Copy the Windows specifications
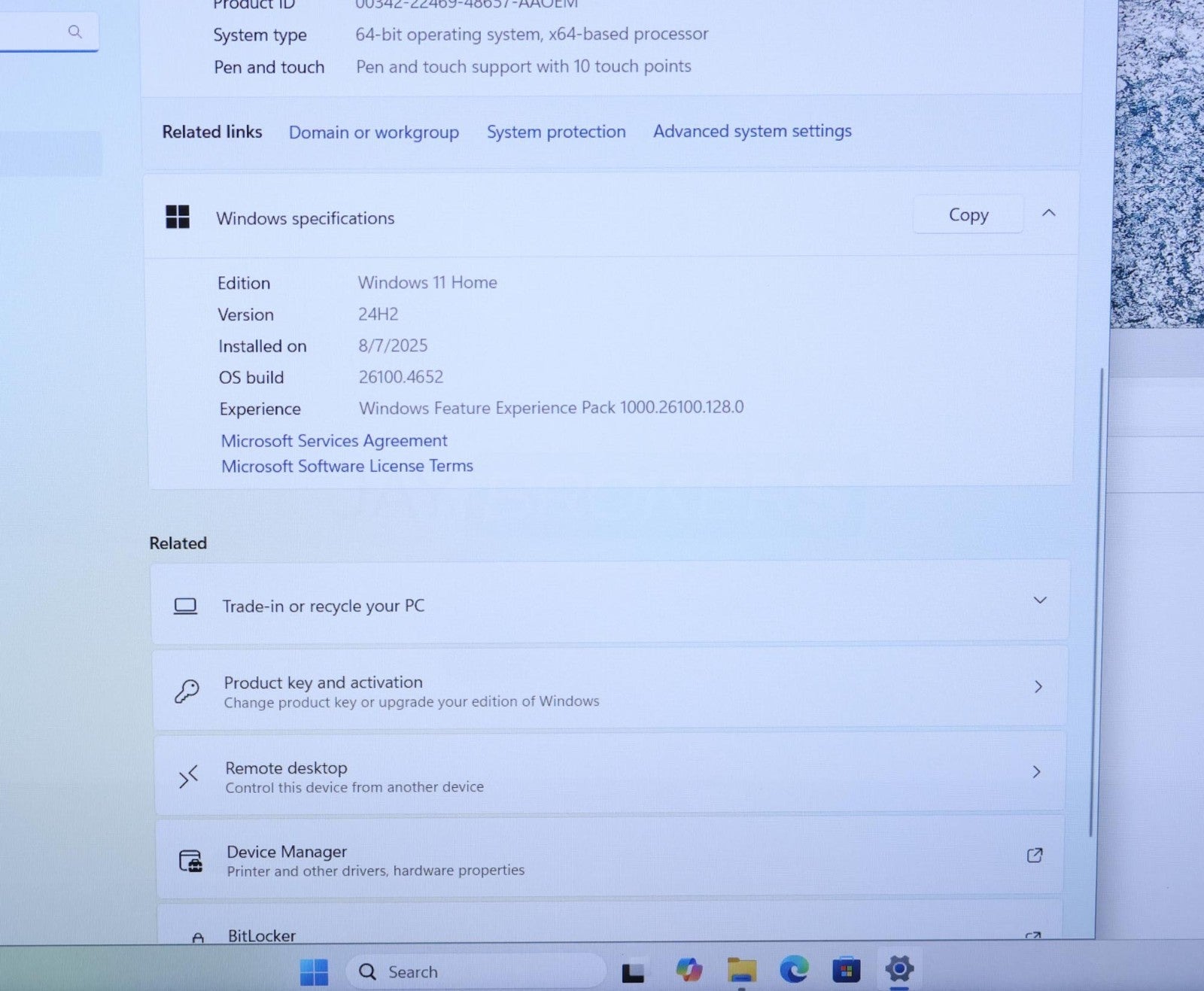Viewport: 1204px width, 991px height. click(x=968, y=215)
